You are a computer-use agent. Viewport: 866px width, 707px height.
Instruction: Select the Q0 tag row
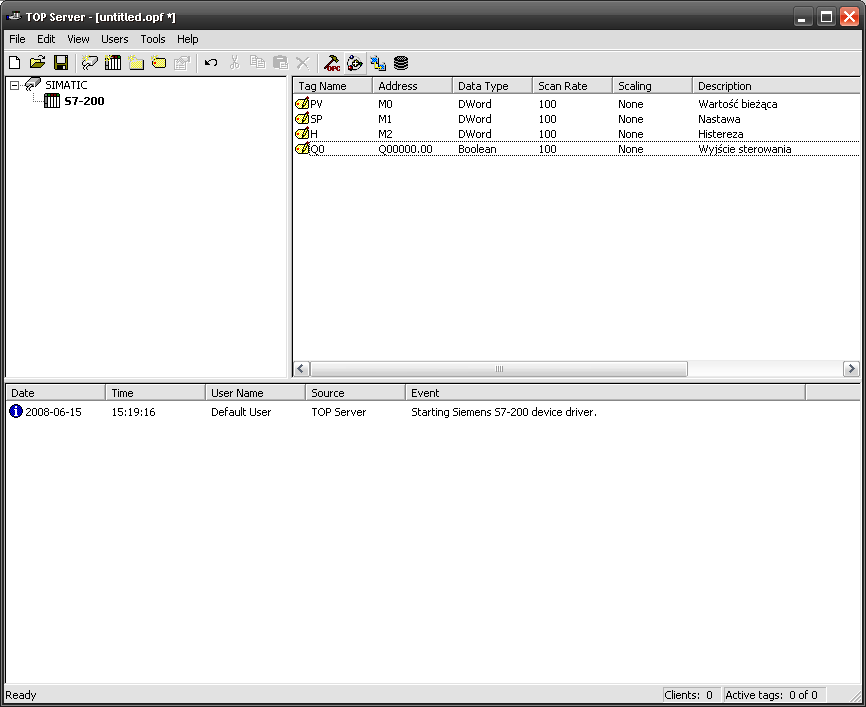click(317, 149)
